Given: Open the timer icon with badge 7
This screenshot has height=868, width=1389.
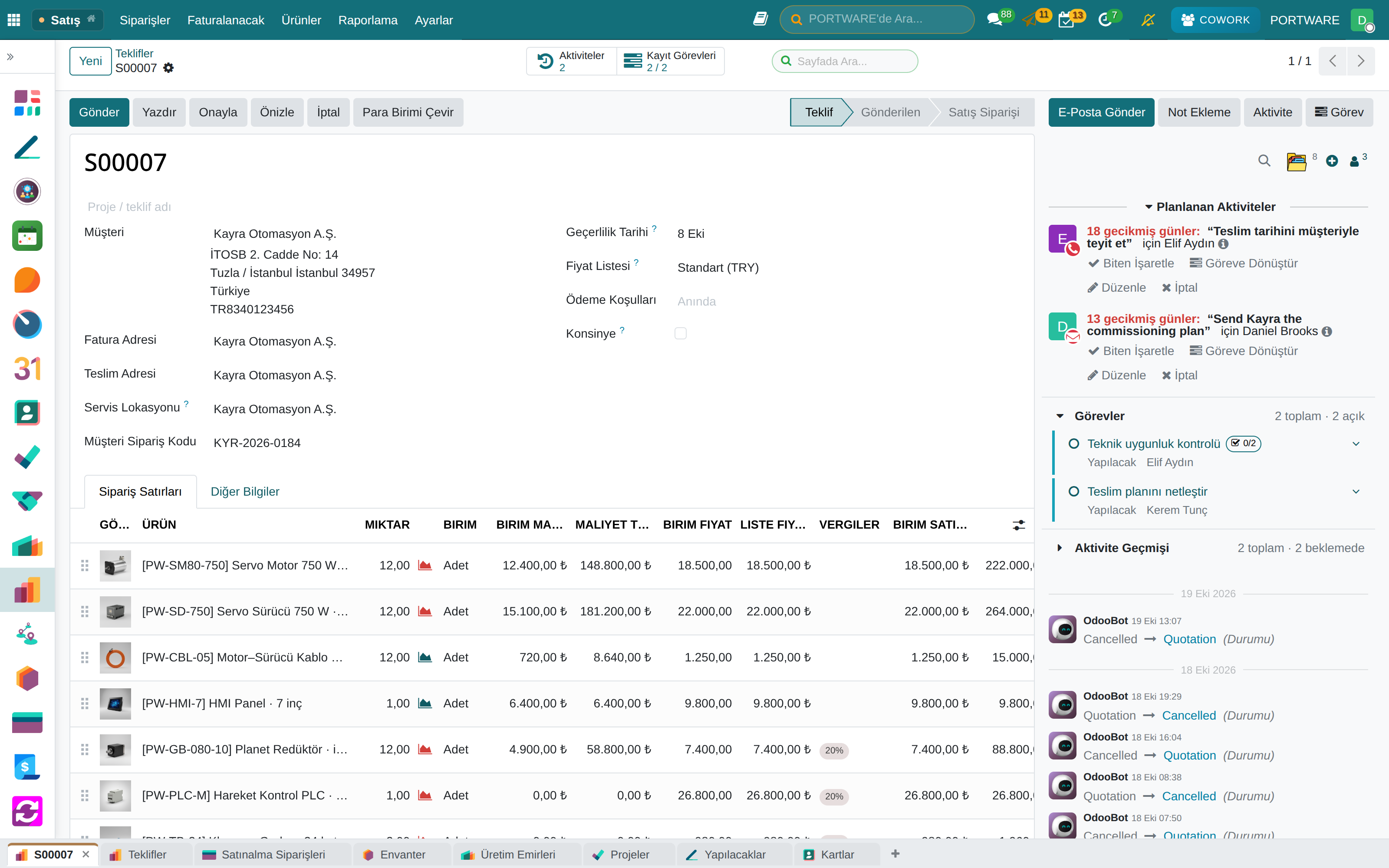Looking at the screenshot, I should [x=1105, y=20].
